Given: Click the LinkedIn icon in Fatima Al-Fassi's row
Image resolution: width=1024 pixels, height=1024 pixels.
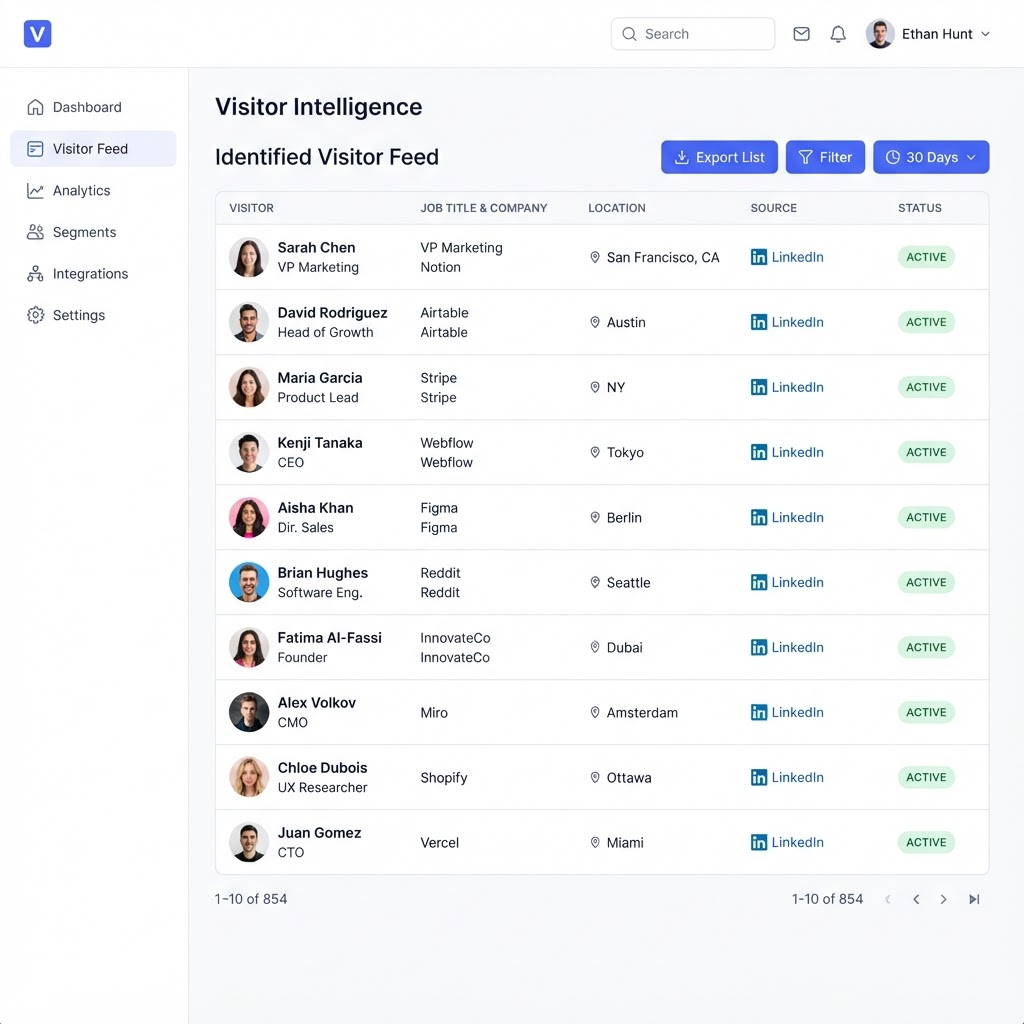Looking at the screenshot, I should pyautogui.click(x=759, y=647).
